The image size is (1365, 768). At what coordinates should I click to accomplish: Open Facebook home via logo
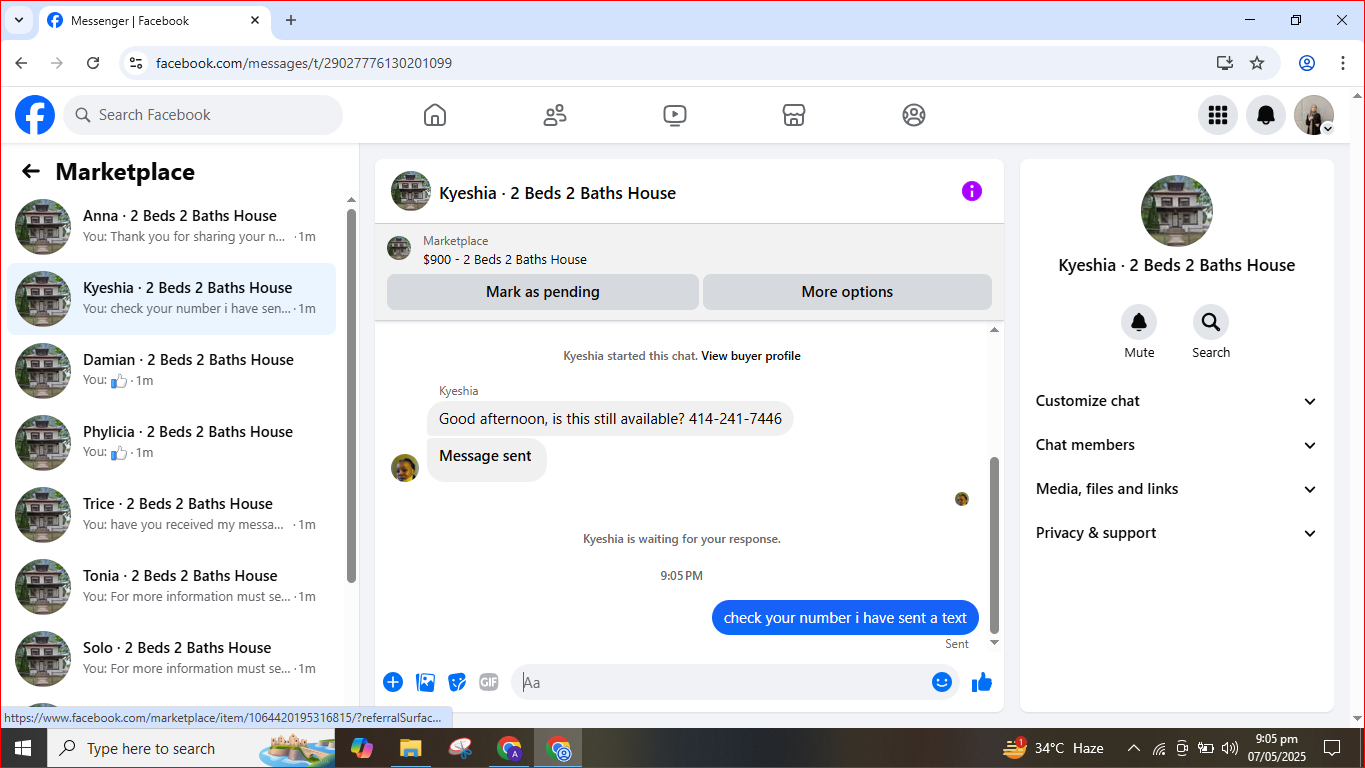[x=35, y=115]
